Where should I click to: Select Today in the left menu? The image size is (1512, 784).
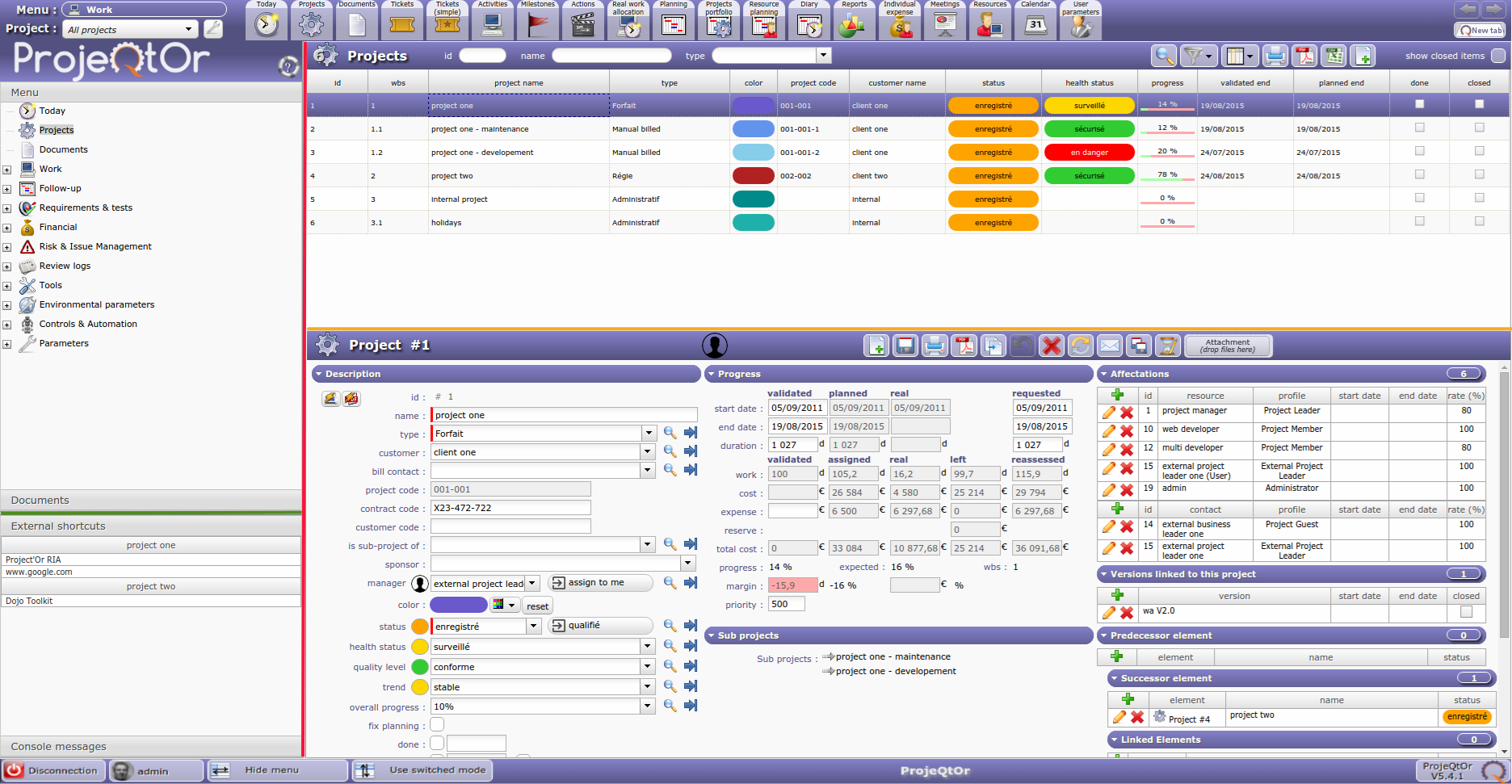(x=52, y=111)
